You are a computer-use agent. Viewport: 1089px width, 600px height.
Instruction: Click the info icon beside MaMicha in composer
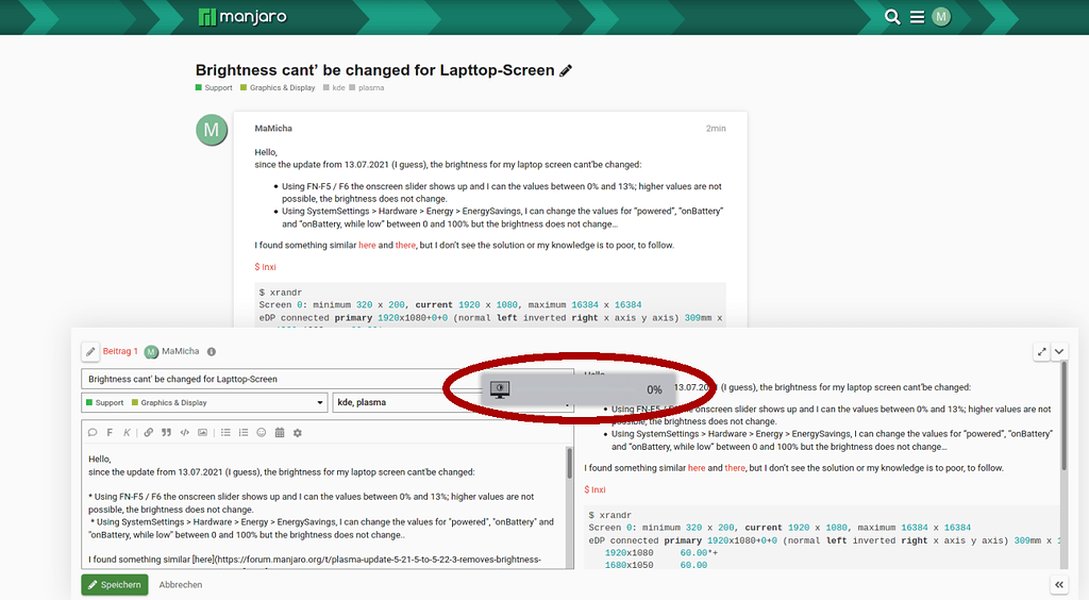click(211, 352)
